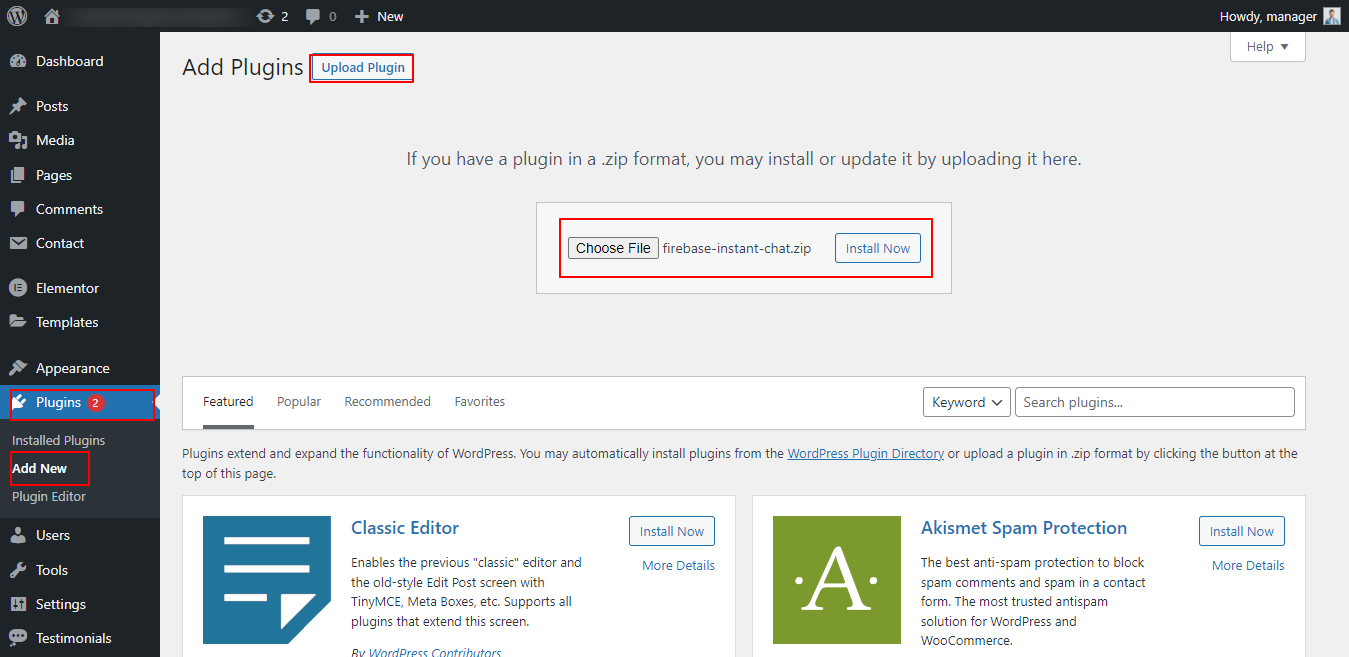Click the Contact envelope icon
Screen dimensions: 1349x657
[x=18, y=243]
